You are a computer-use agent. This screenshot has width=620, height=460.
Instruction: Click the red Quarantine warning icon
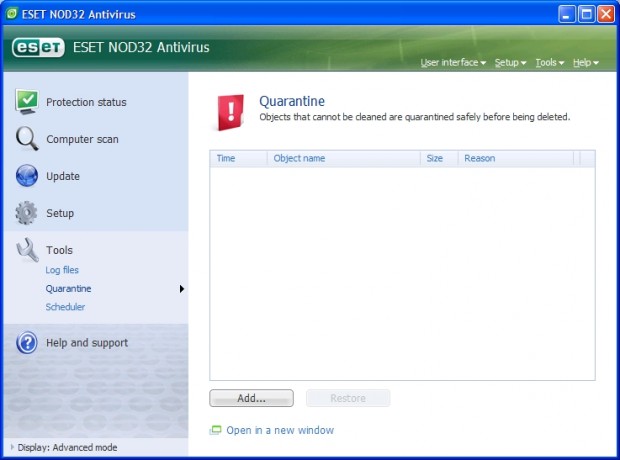tap(231, 112)
